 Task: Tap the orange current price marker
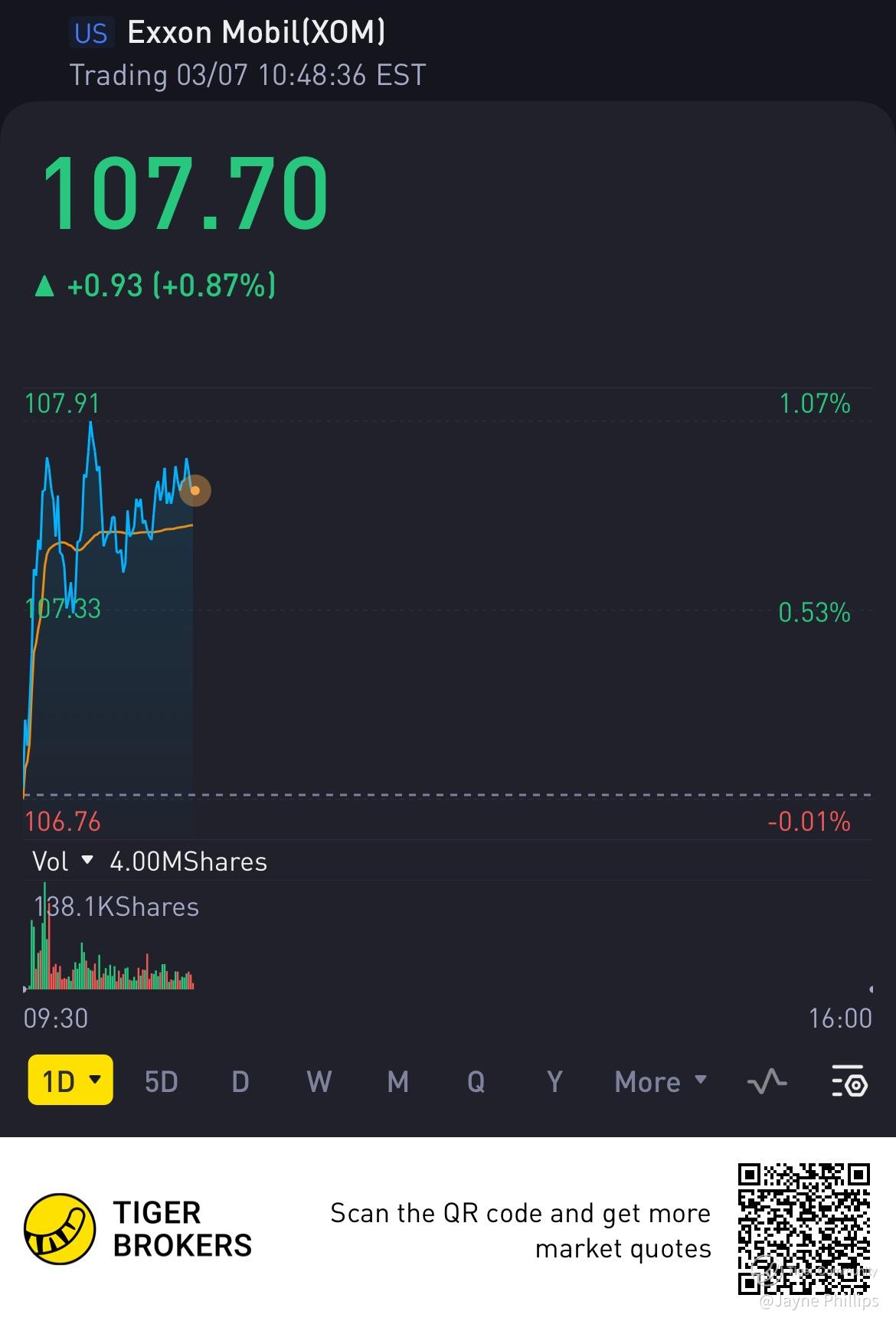[x=195, y=490]
